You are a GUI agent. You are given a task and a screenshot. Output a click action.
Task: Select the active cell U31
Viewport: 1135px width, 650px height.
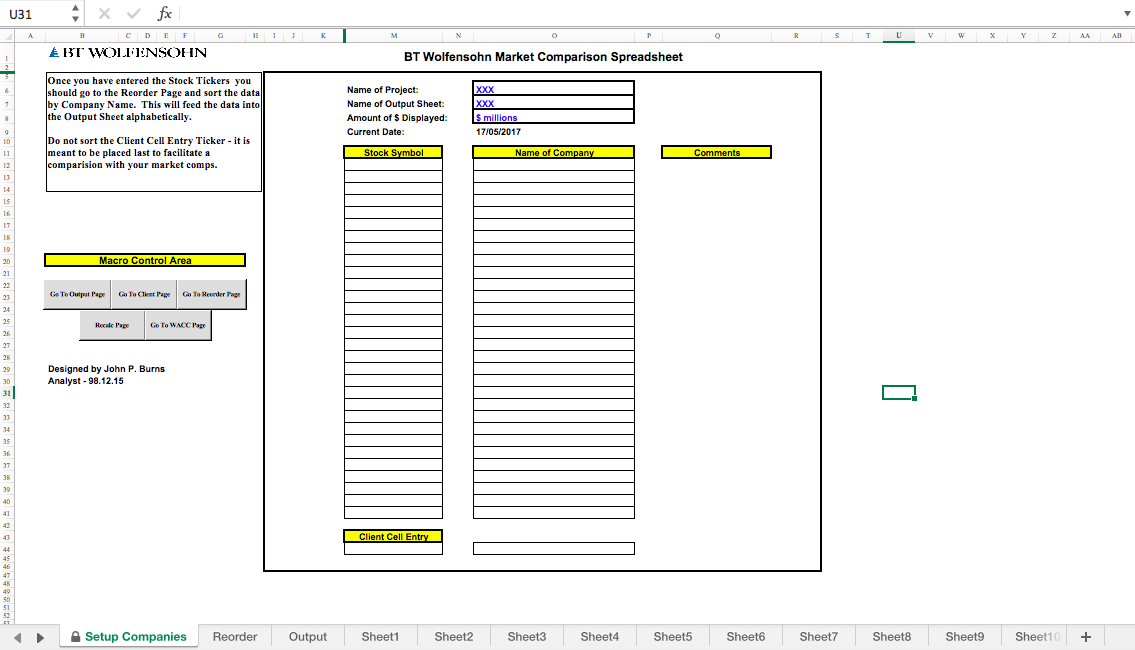898,392
